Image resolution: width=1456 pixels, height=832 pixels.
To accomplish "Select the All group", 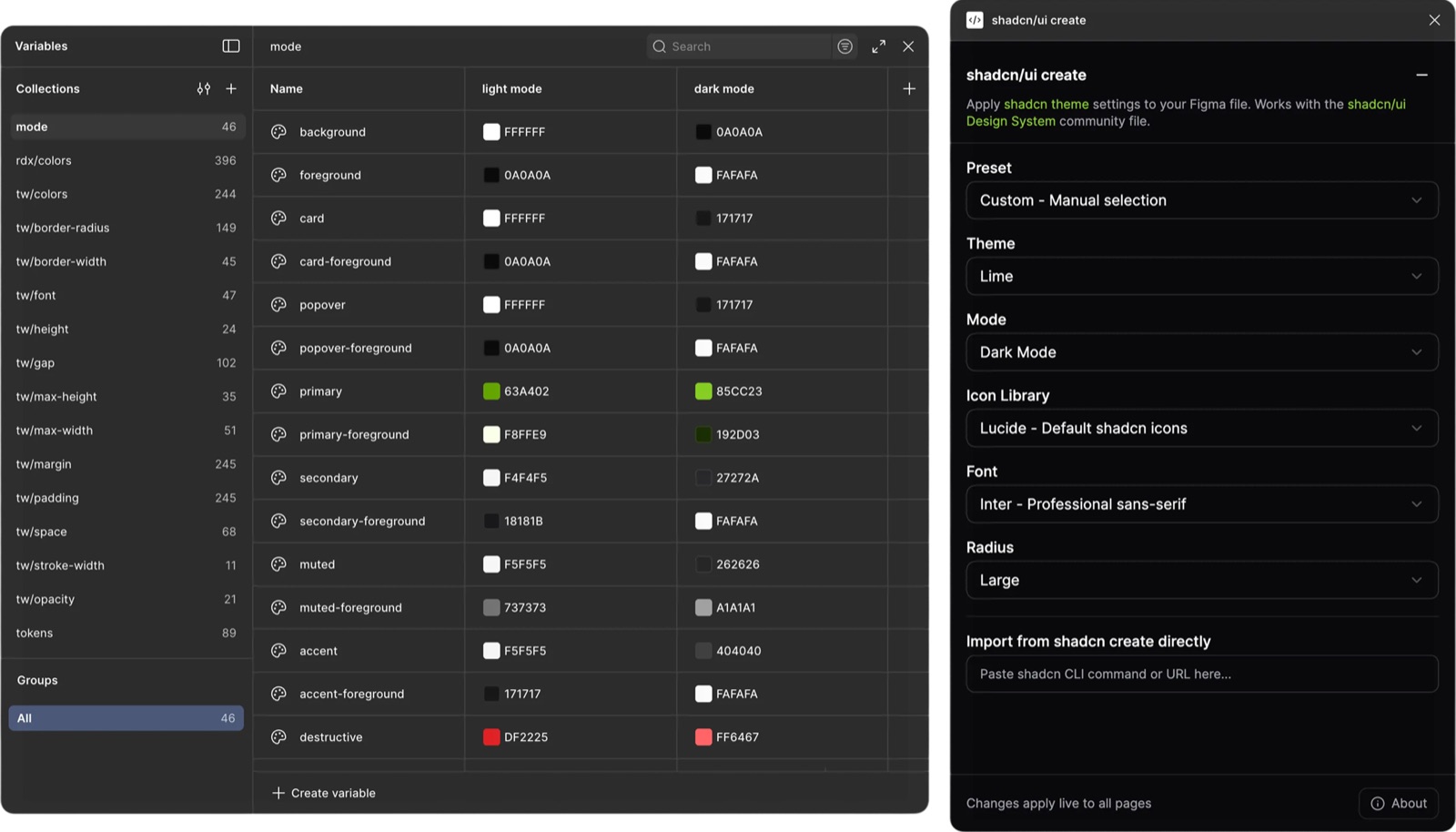I will [x=126, y=718].
